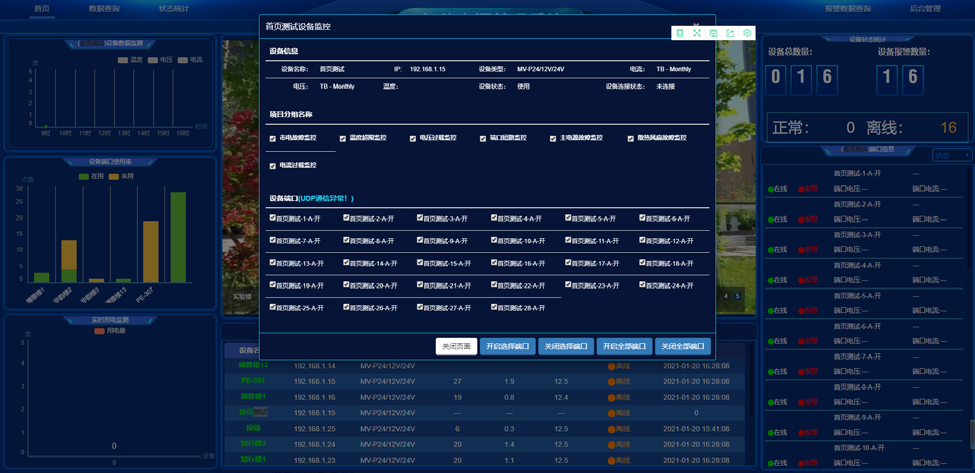Uncheck the 电流过载监控 checkbox
This screenshot has width=975, height=473.
[272, 166]
